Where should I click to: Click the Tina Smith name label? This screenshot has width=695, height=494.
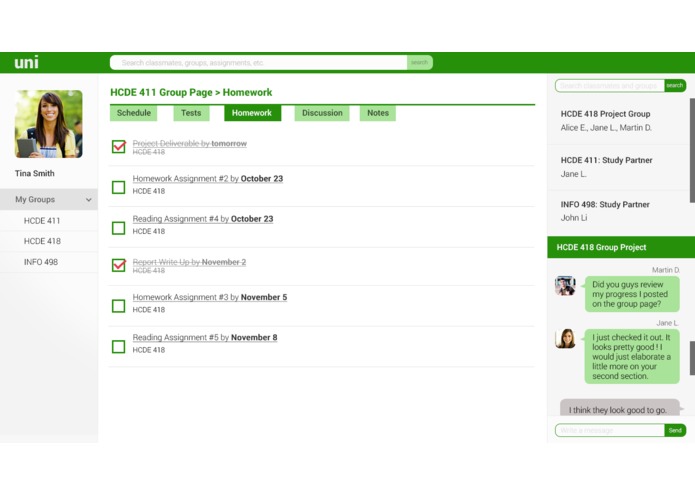[x=35, y=173]
